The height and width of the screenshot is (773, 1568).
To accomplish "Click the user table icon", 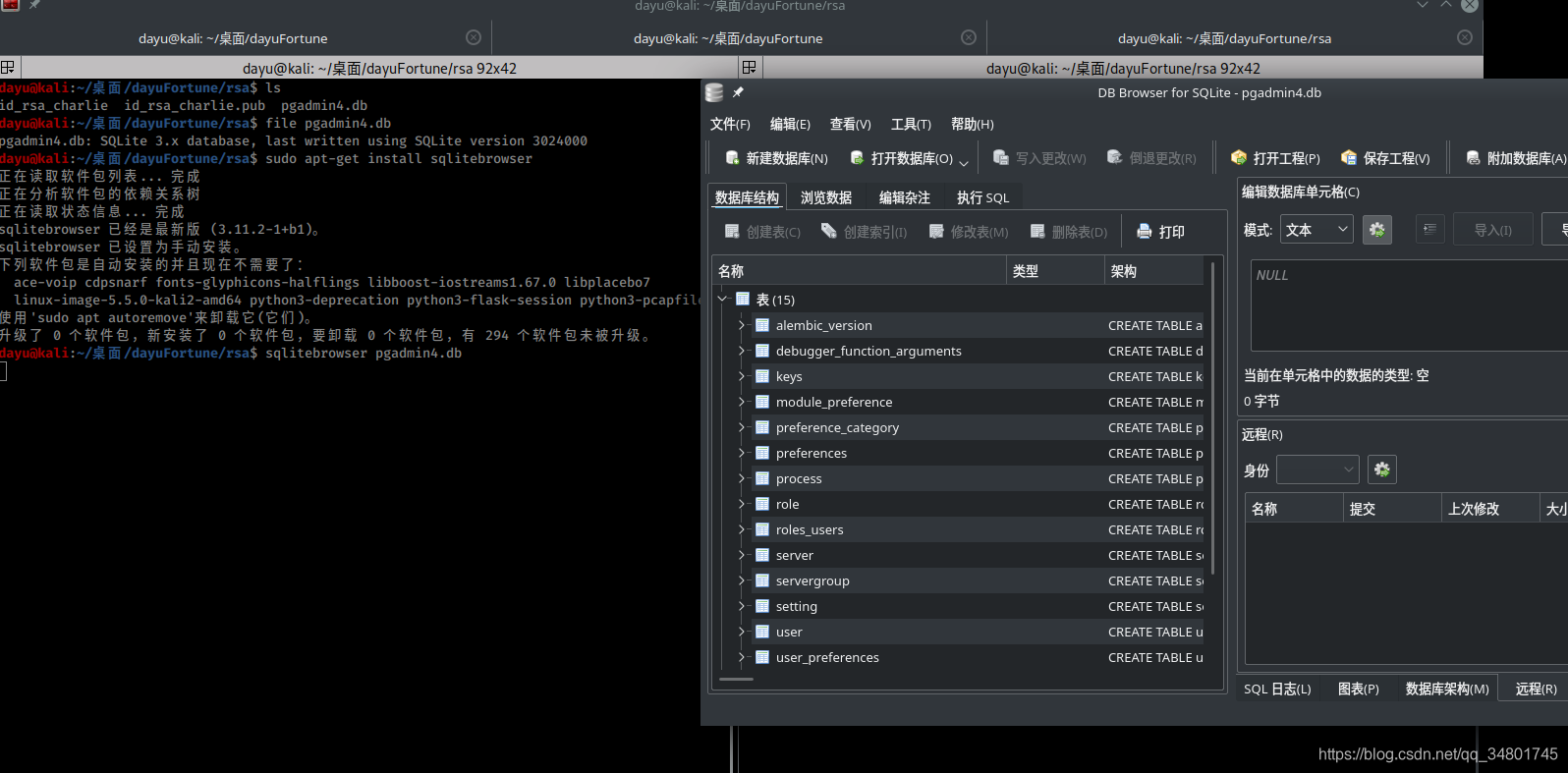I will 762,632.
